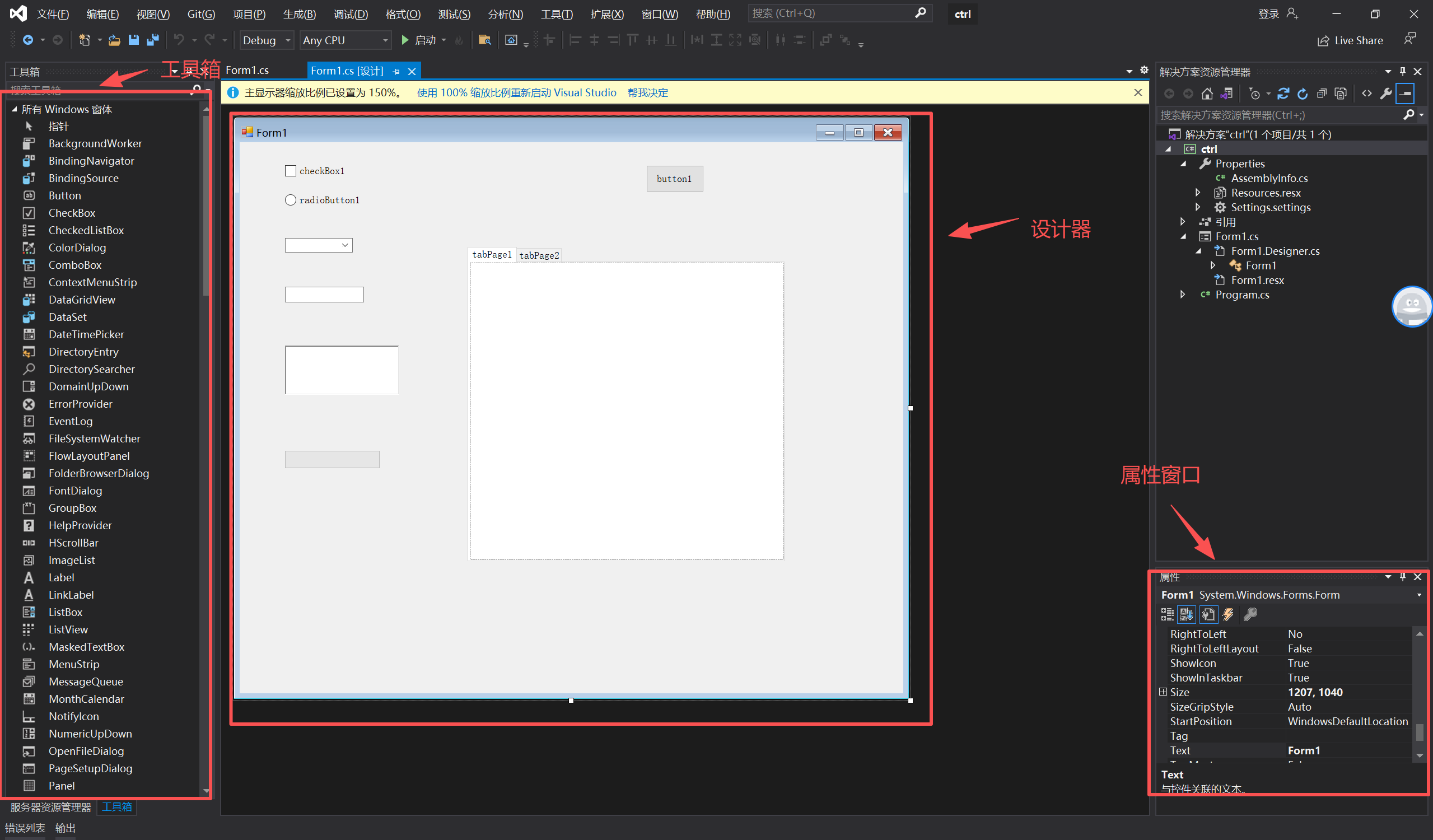
Task: Click the Home icon in Solution Explorer
Action: (1207, 94)
